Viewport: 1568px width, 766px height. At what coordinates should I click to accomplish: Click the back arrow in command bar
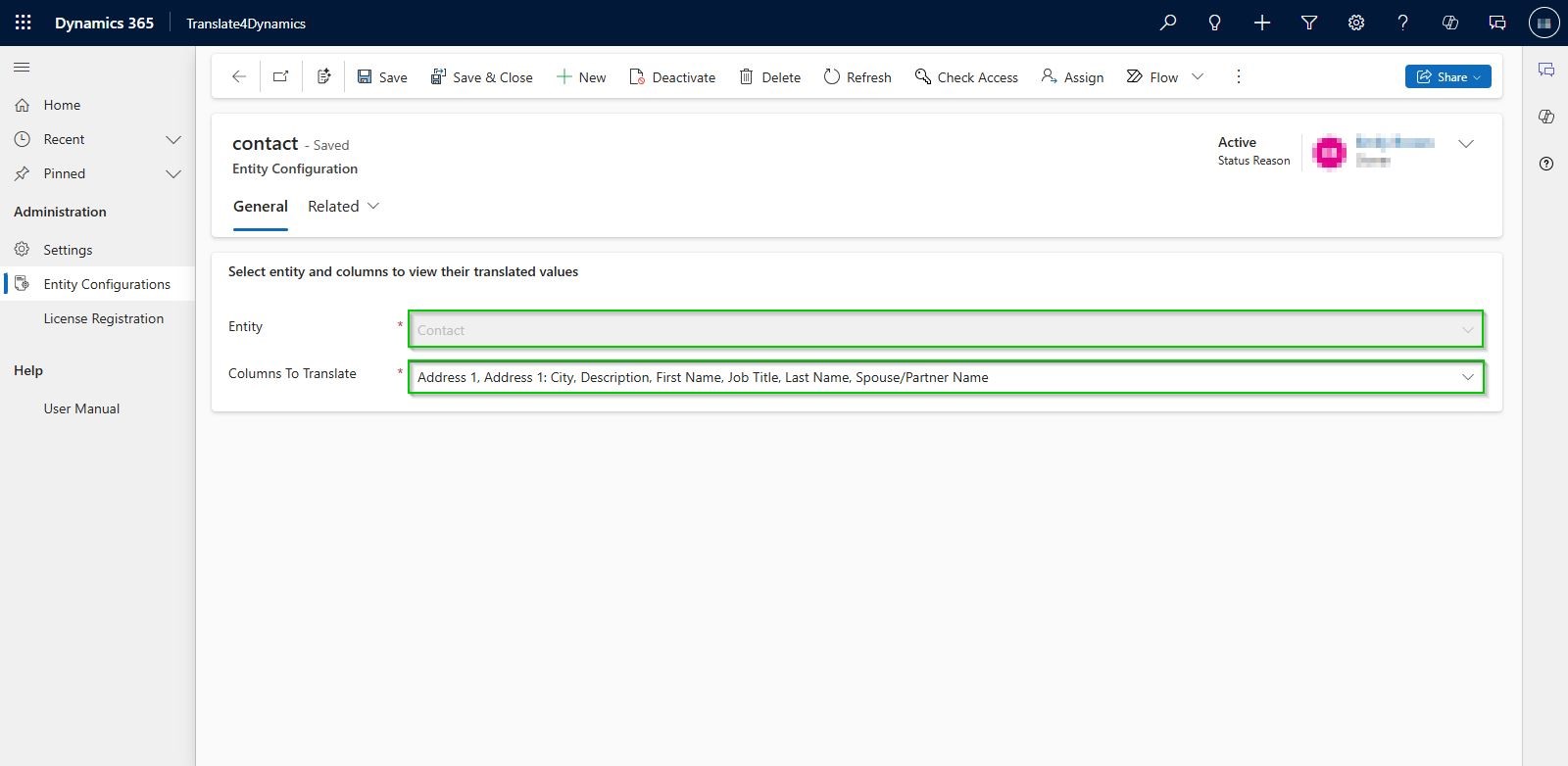click(238, 76)
